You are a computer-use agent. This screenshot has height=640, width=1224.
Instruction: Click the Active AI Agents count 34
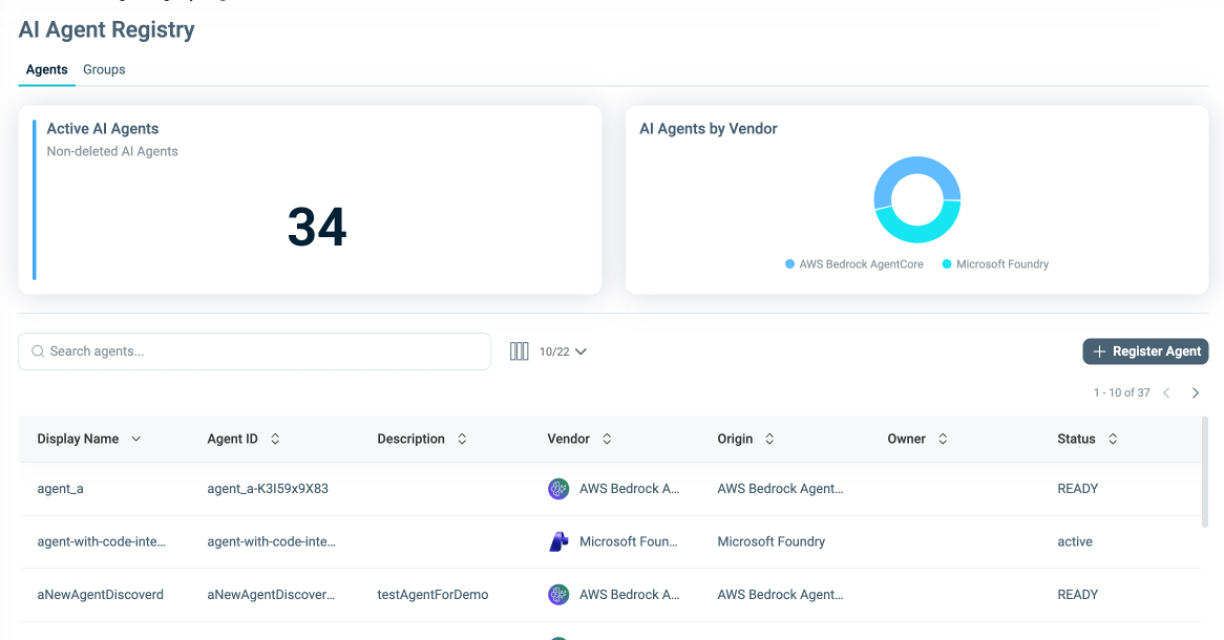coord(317,227)
